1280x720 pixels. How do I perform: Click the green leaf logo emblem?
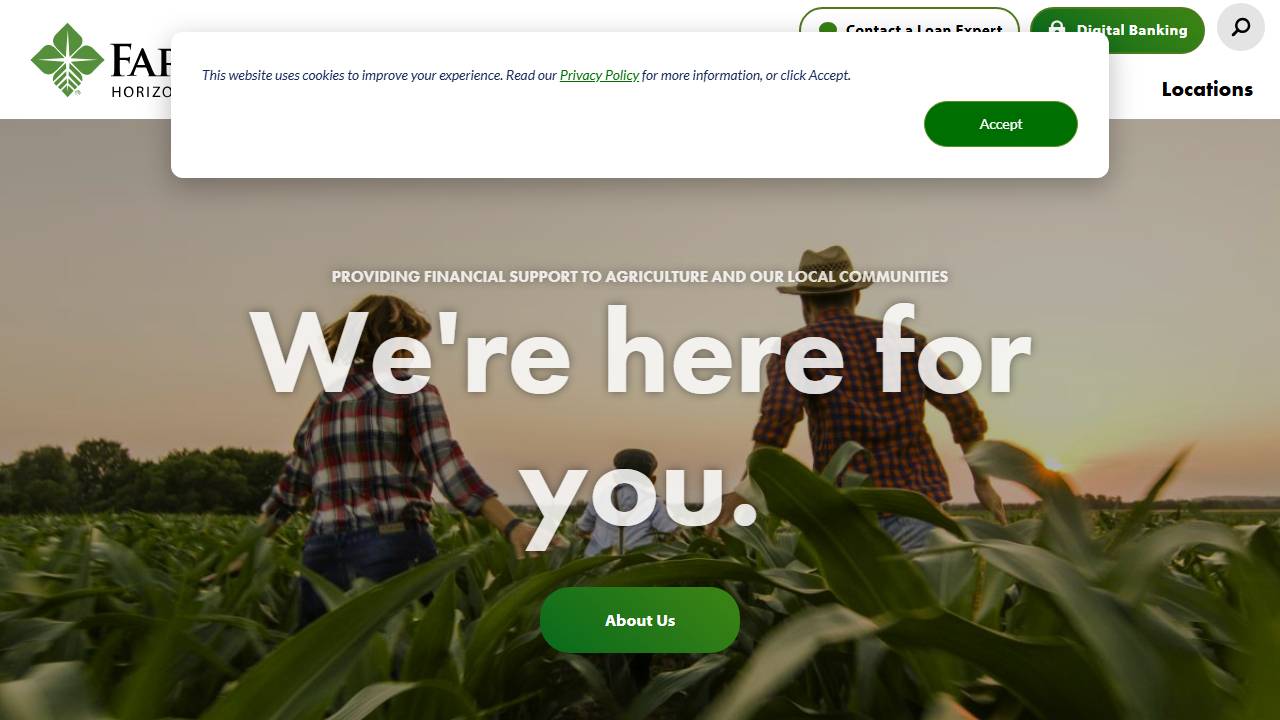[67, 60]
